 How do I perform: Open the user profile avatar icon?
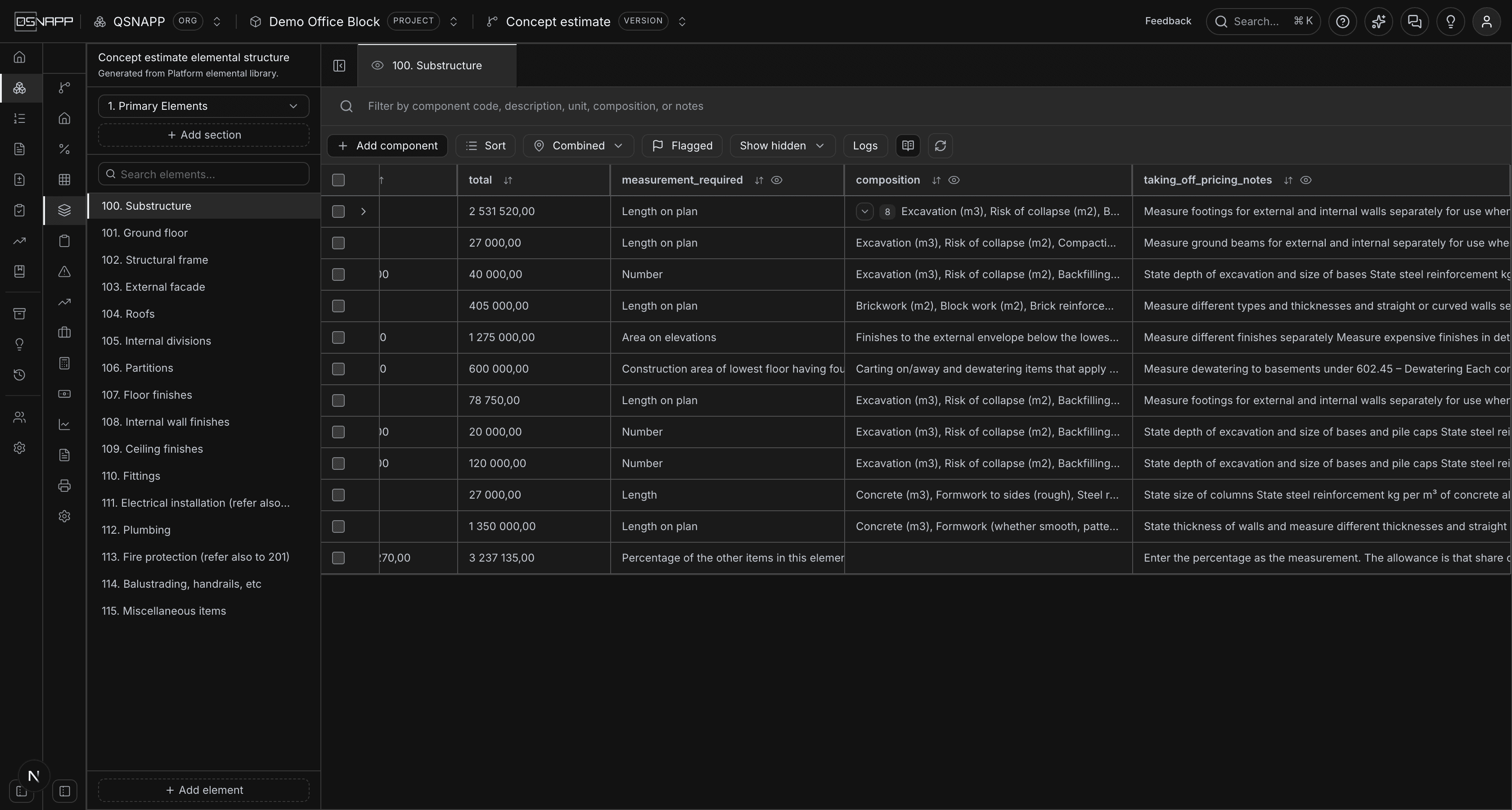1486,22
